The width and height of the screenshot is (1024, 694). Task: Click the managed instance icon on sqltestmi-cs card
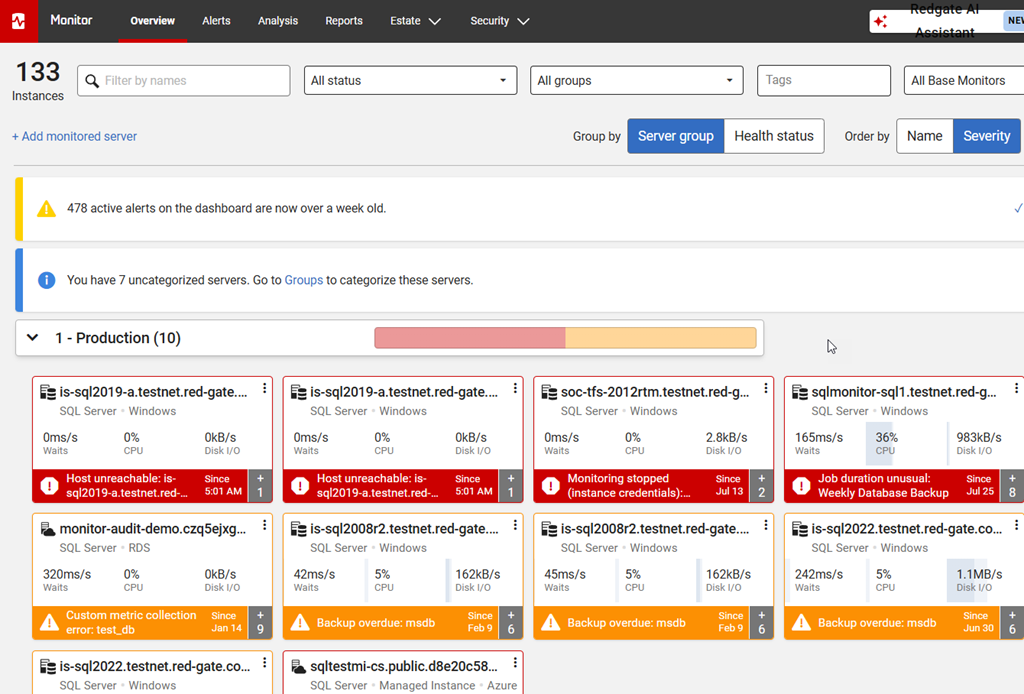[298, 667]
